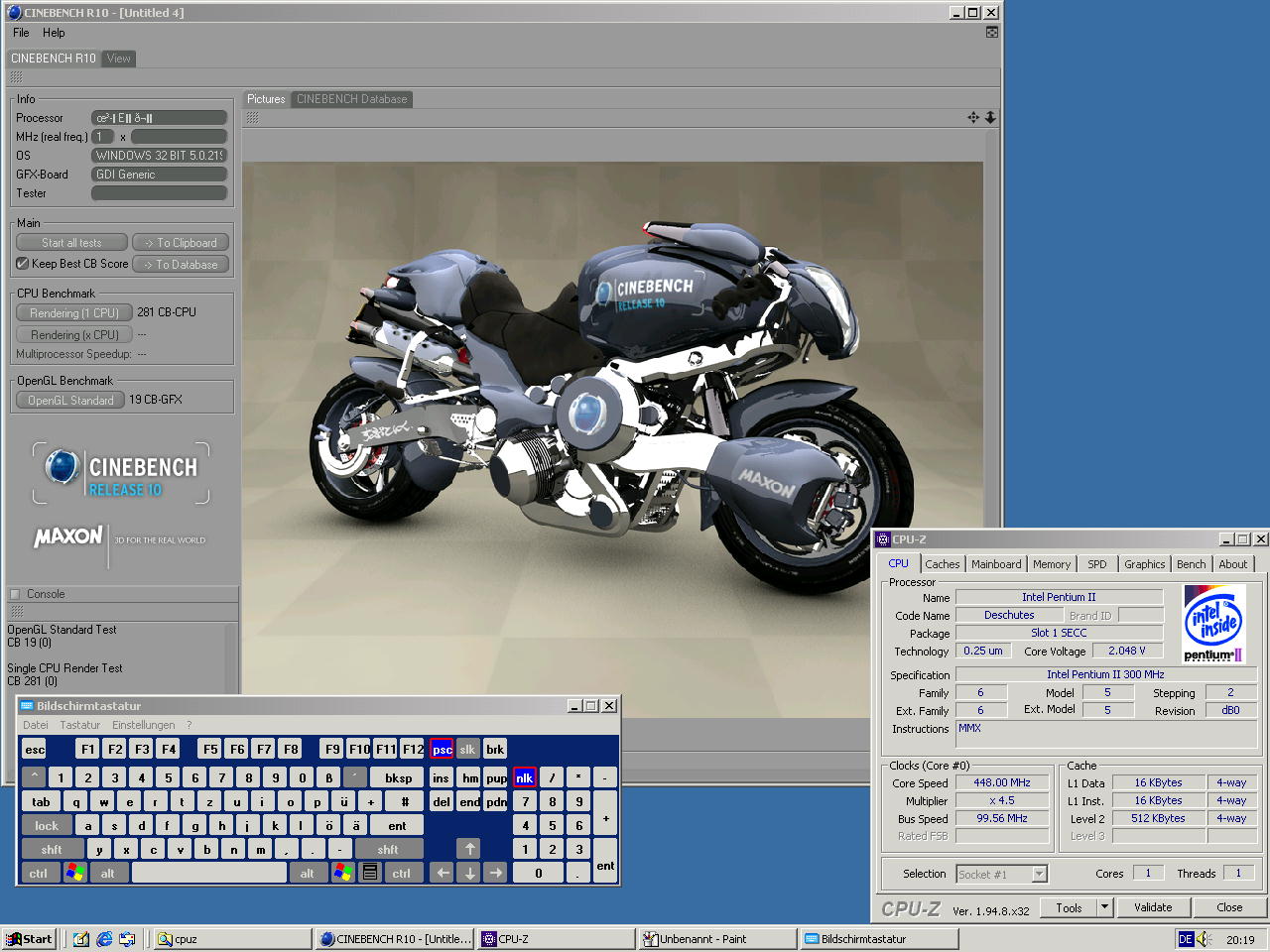The height and width of the screenshot is (952, 1270).
Task: Click the pan/move picture icon
Action: [x=973, y=118]
